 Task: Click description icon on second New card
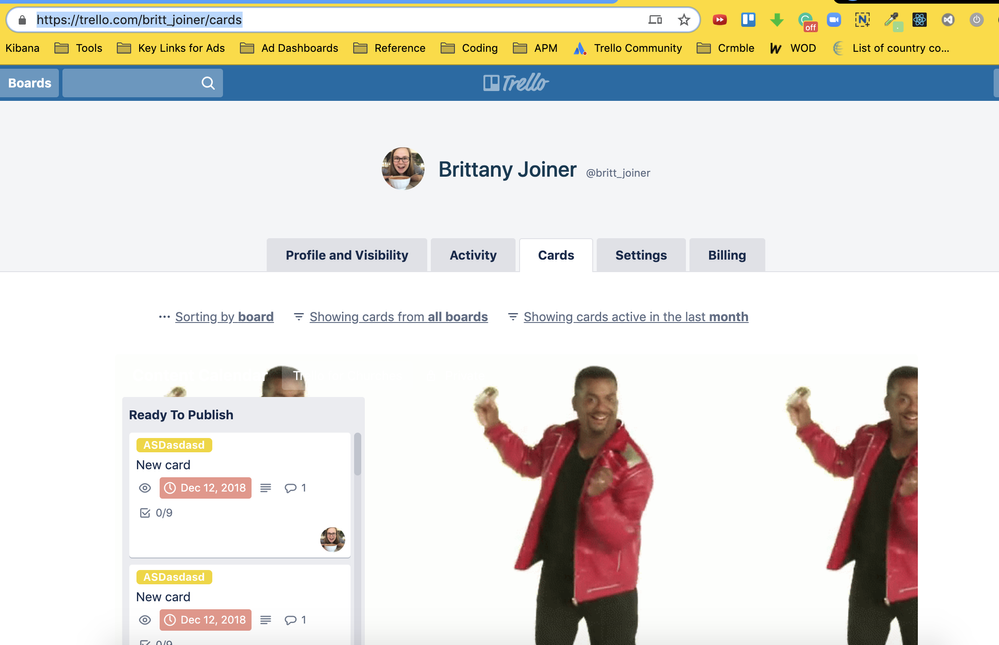point(266,620)
